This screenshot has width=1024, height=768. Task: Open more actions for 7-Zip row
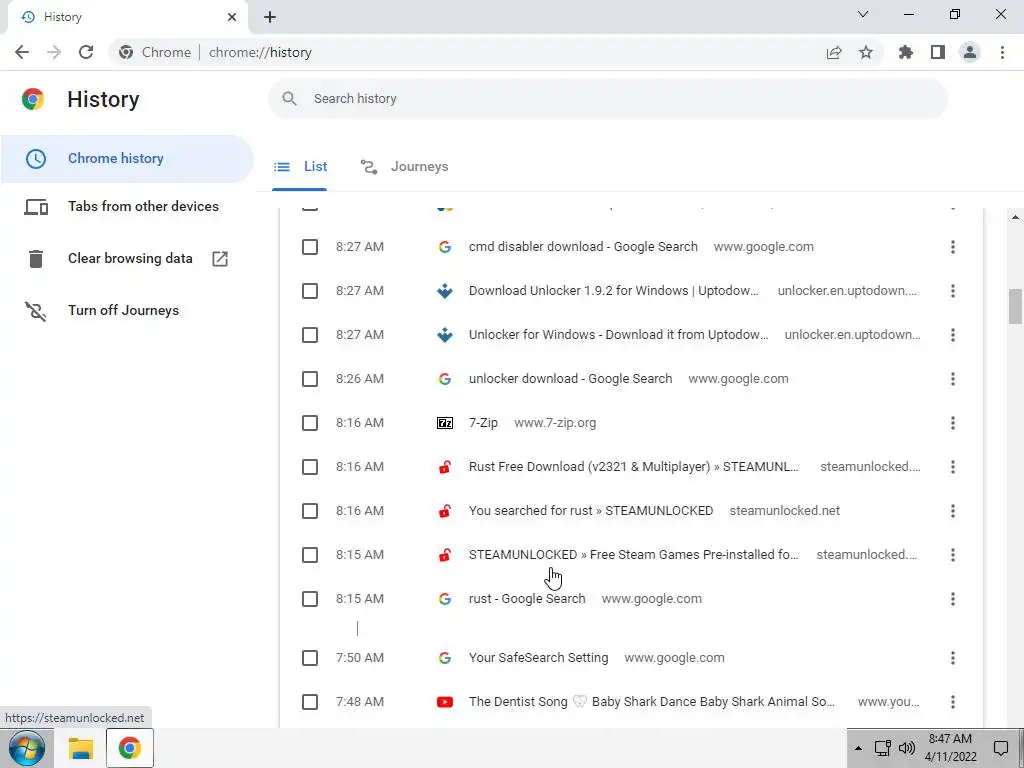point(953,423)
